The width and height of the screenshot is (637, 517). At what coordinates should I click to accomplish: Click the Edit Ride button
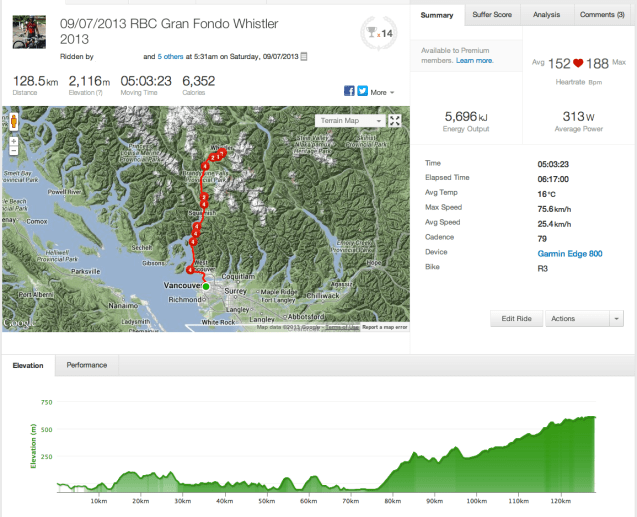(x=516, y=318)
